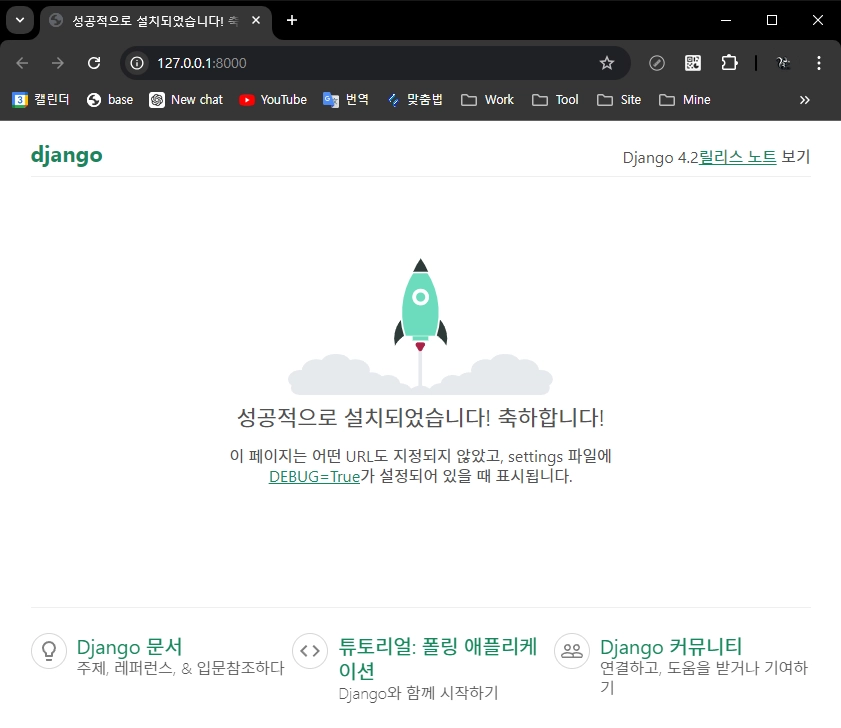
Task: Open the 캘린더 bookmark
Action: tap(41, 100)
